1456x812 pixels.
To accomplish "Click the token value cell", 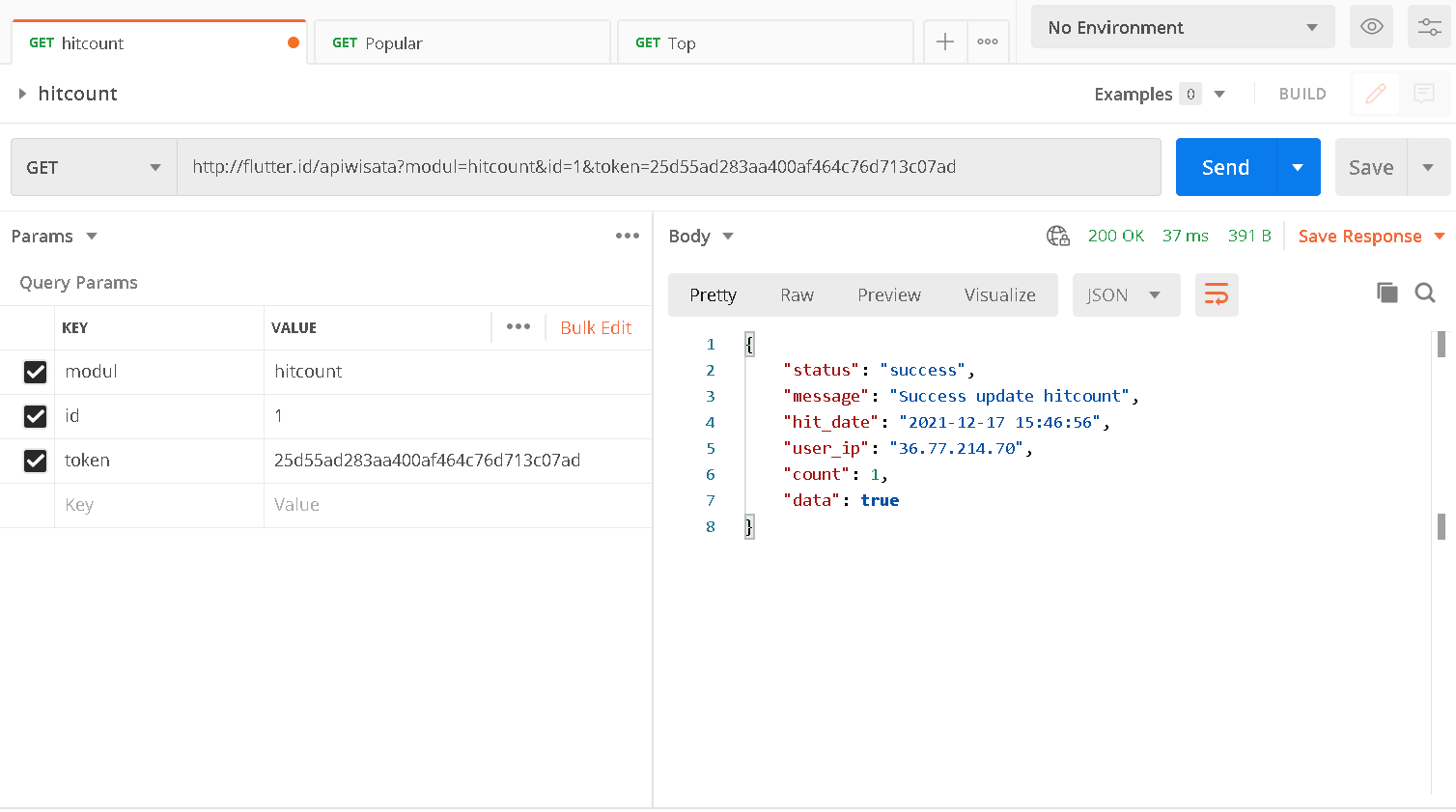I will [458, 461].
